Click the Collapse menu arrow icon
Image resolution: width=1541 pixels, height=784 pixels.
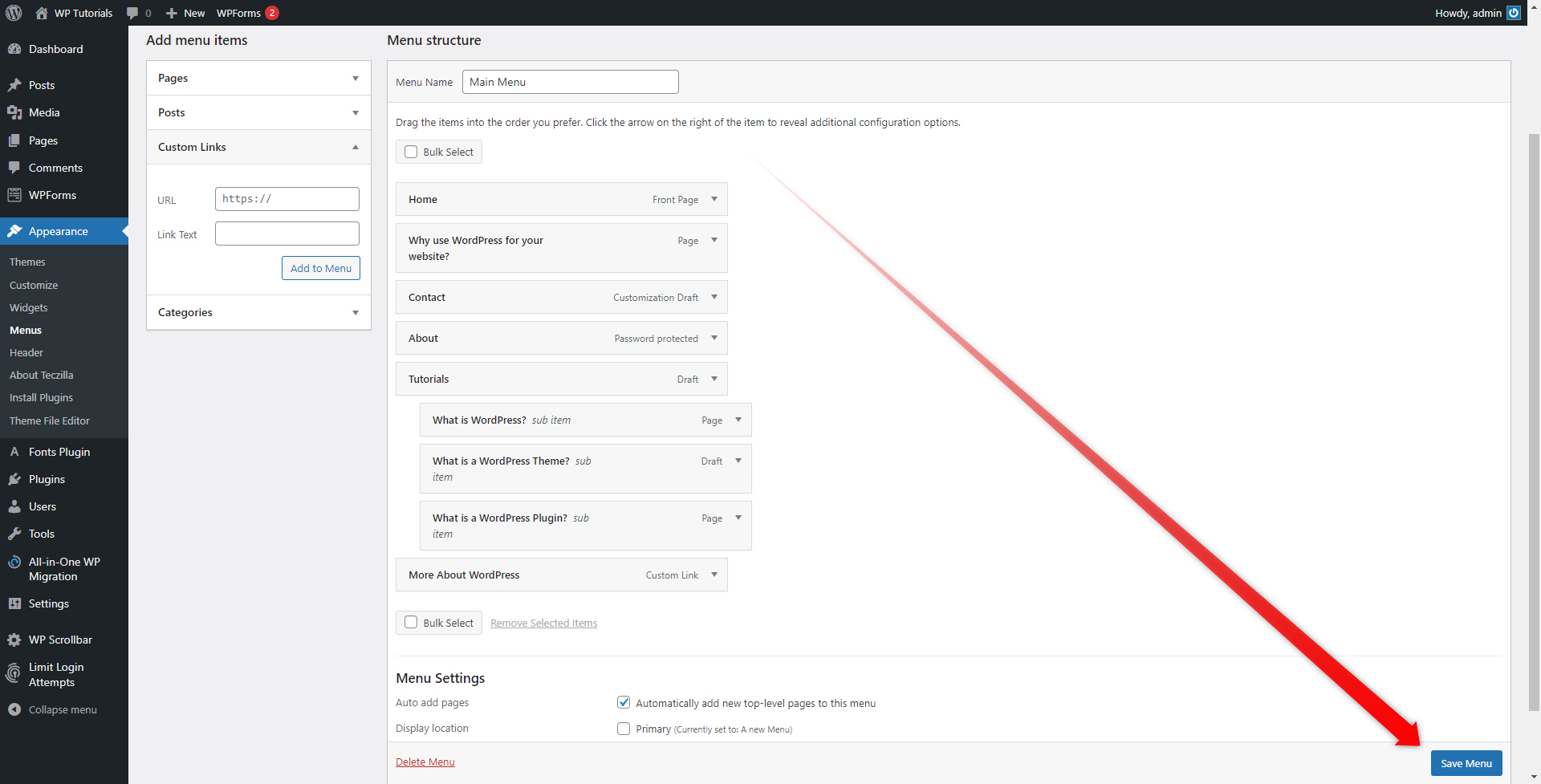coord(14,709)
